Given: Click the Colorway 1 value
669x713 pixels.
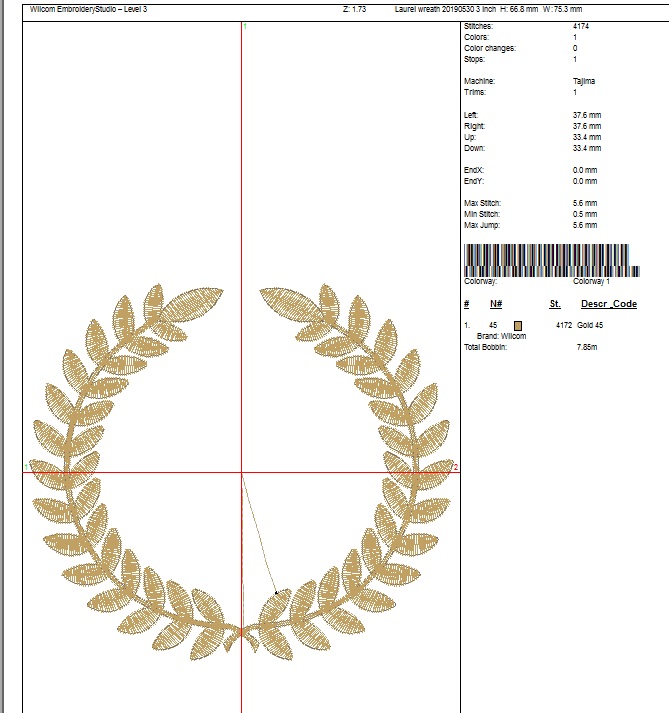Looking at the screenshot, I should tap(591, 283).
